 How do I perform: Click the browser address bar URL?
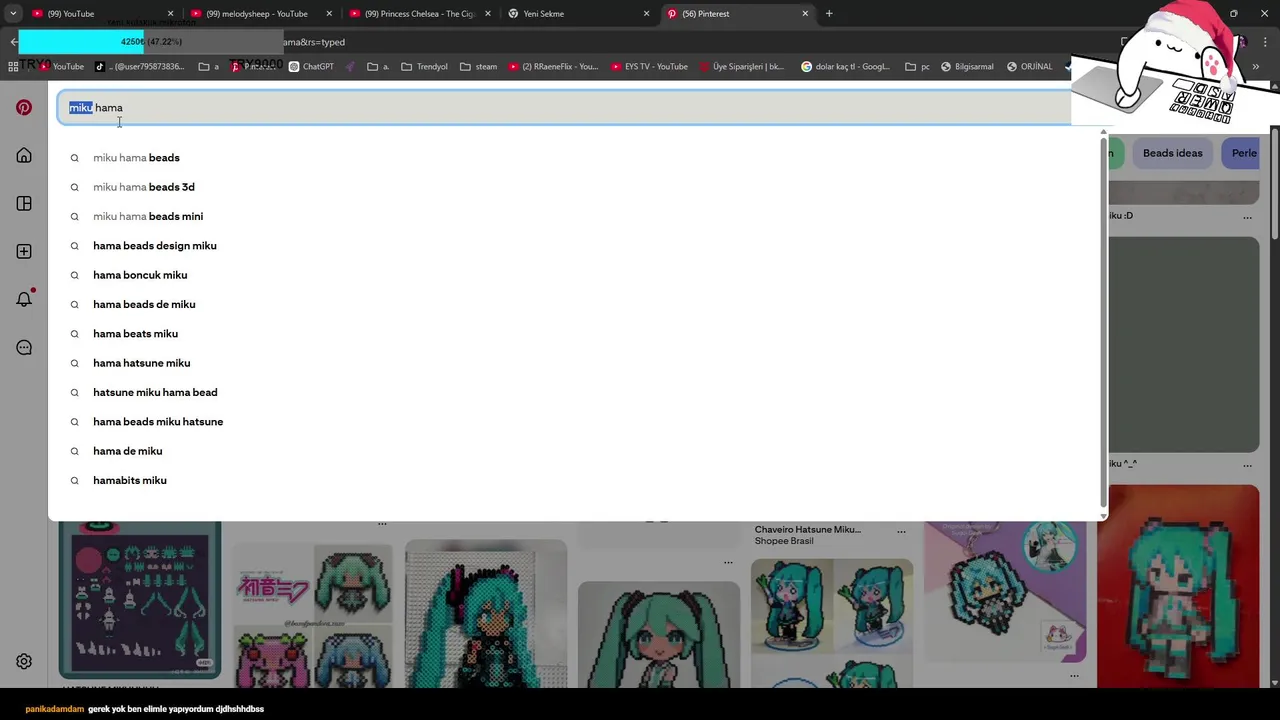coord(315,42)
